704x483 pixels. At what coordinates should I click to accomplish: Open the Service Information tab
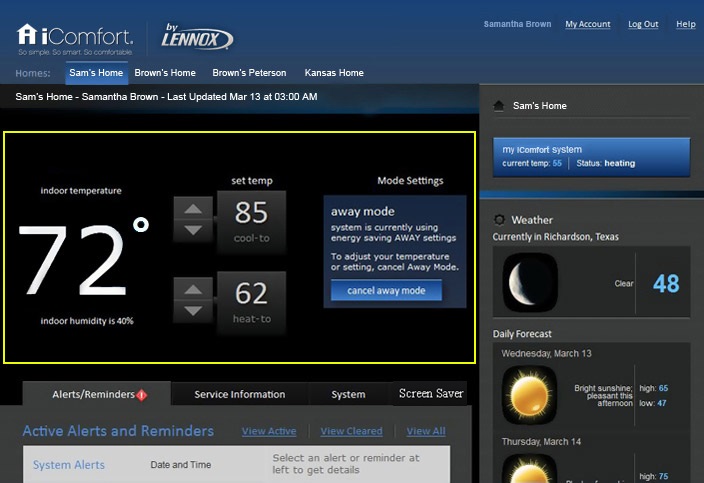(x=239, y=394)
